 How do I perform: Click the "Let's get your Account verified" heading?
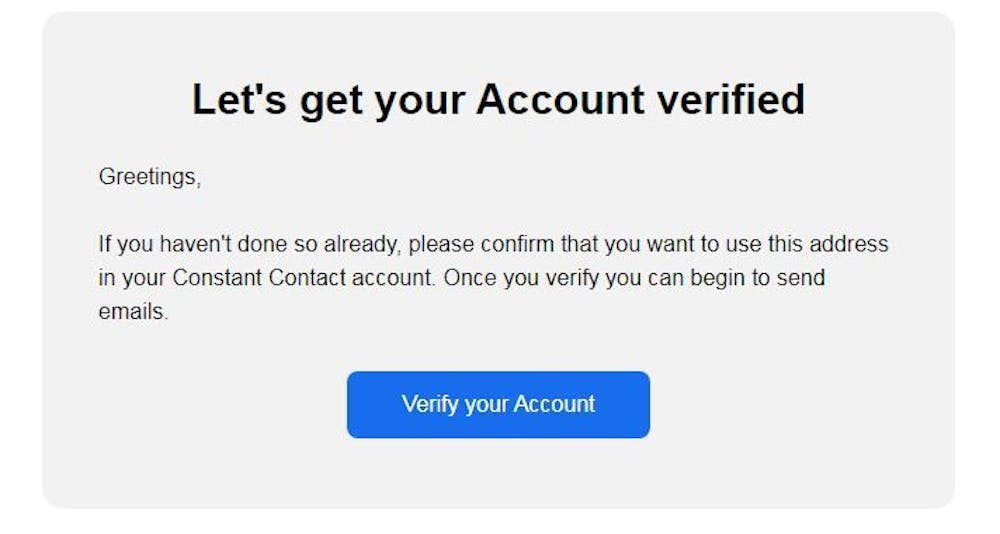(x=498, y=100)
